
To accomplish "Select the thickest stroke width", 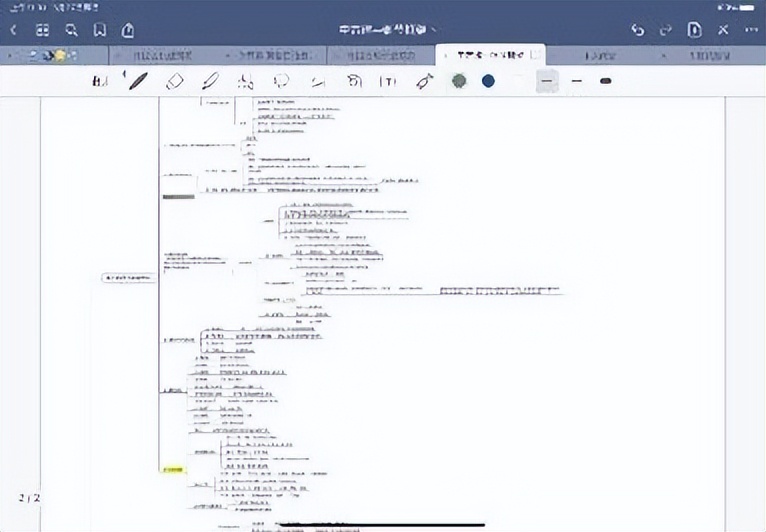I will [x=606, y=81].
